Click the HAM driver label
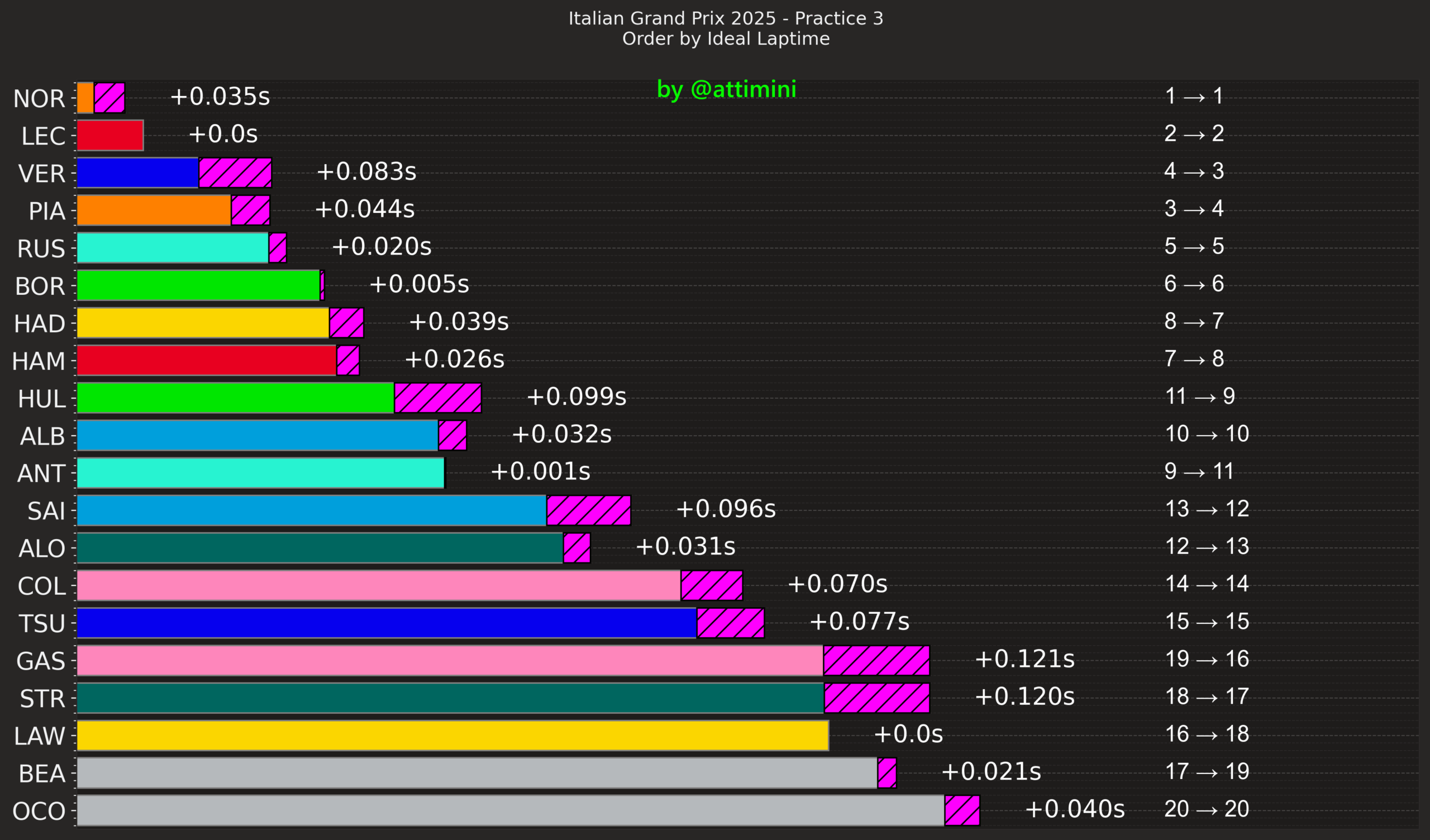 coord(39,361)
